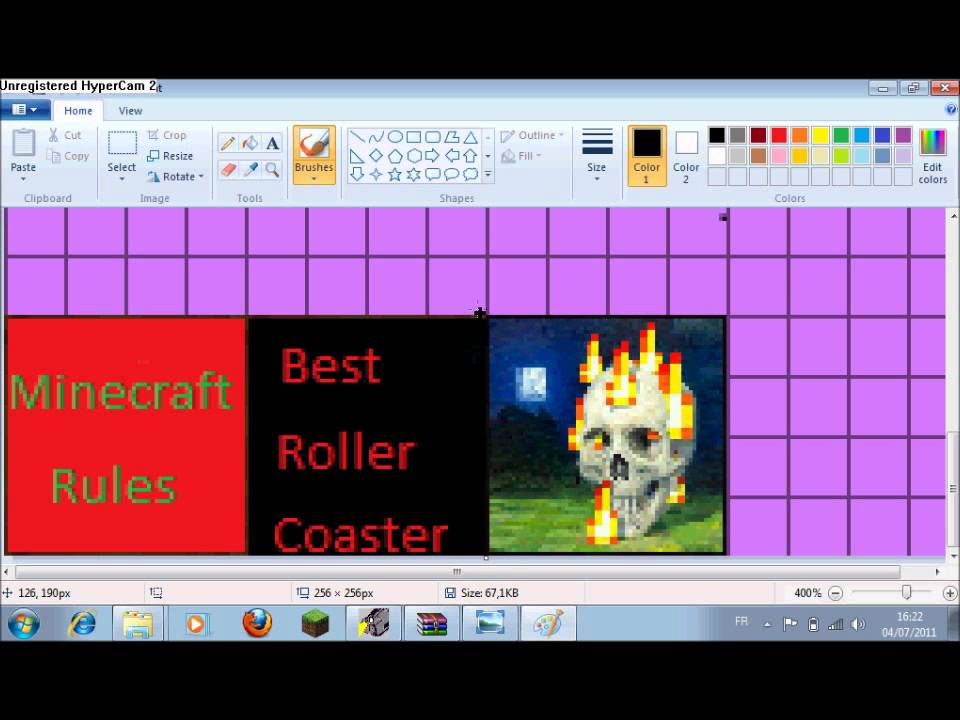The width and height of the screenshot is (960, 720).
Task: Select the Fill with color bucket tool
Action: pos(250,143)
